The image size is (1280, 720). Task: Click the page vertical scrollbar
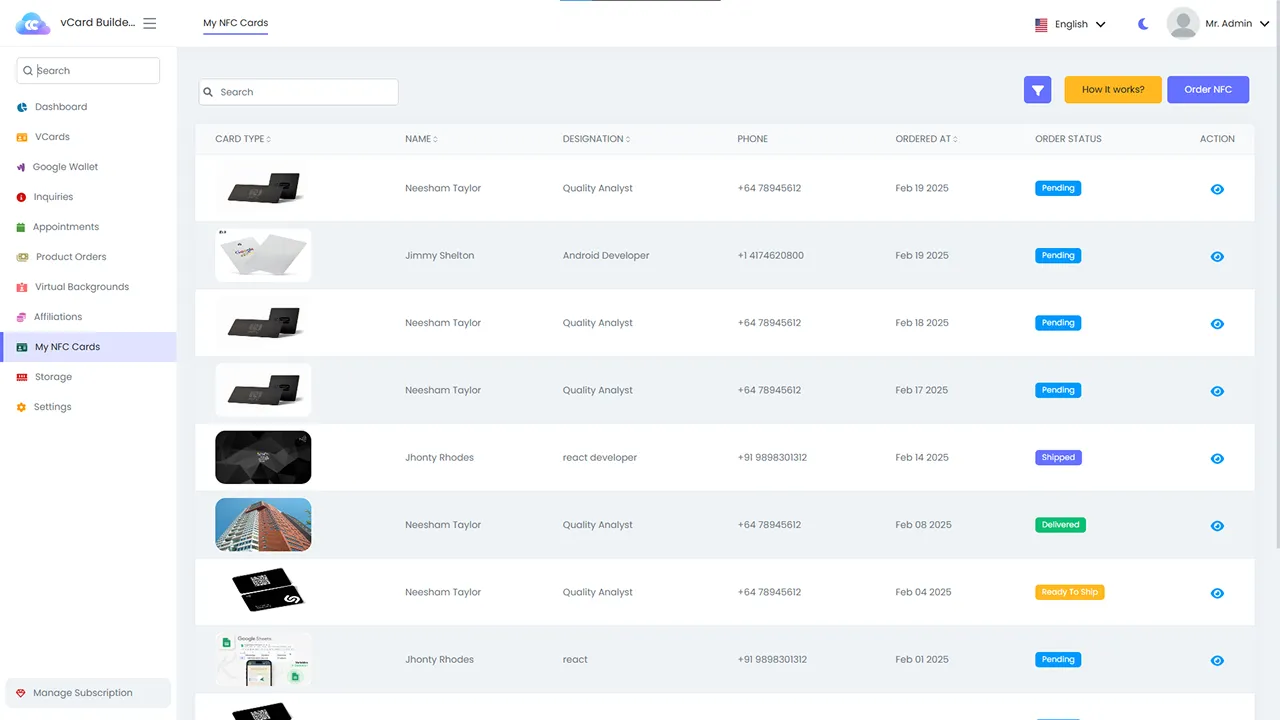tap(1277, 300)
